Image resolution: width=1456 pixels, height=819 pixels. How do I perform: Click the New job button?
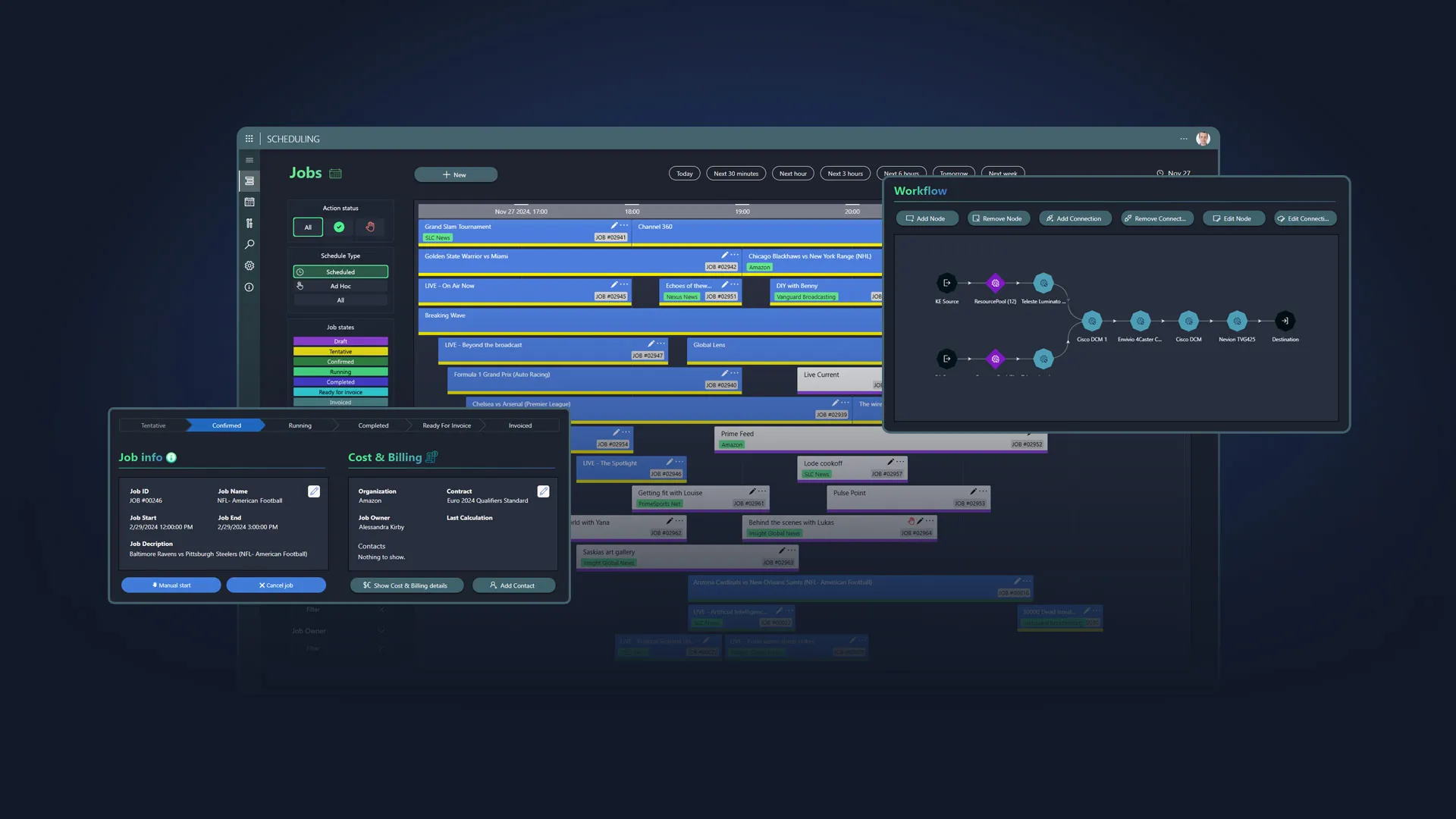pos(456,174)
